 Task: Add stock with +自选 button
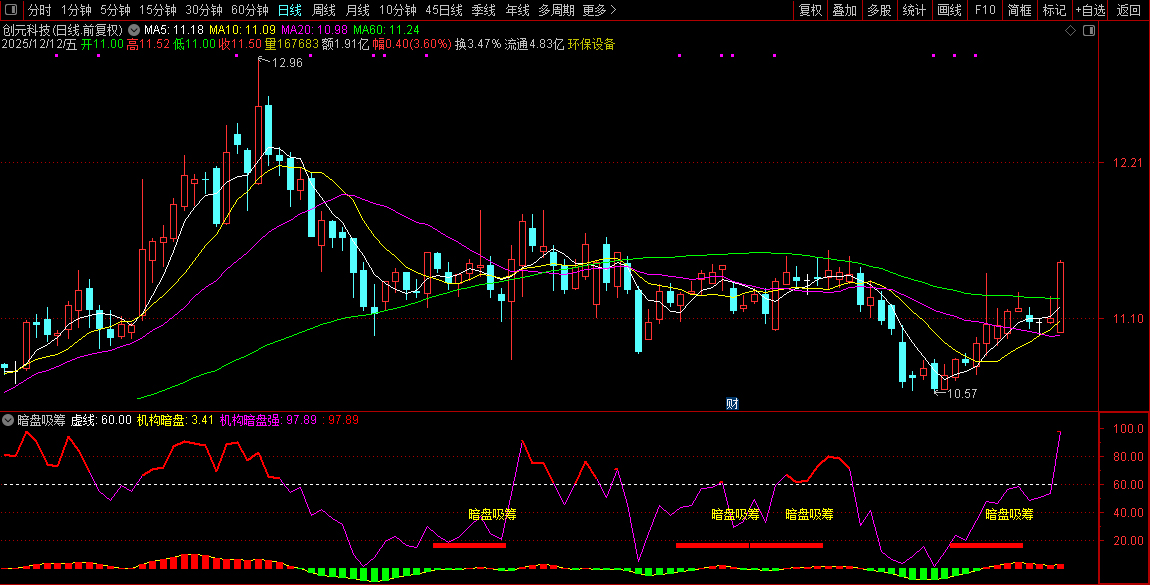[x=1089, y=10]
